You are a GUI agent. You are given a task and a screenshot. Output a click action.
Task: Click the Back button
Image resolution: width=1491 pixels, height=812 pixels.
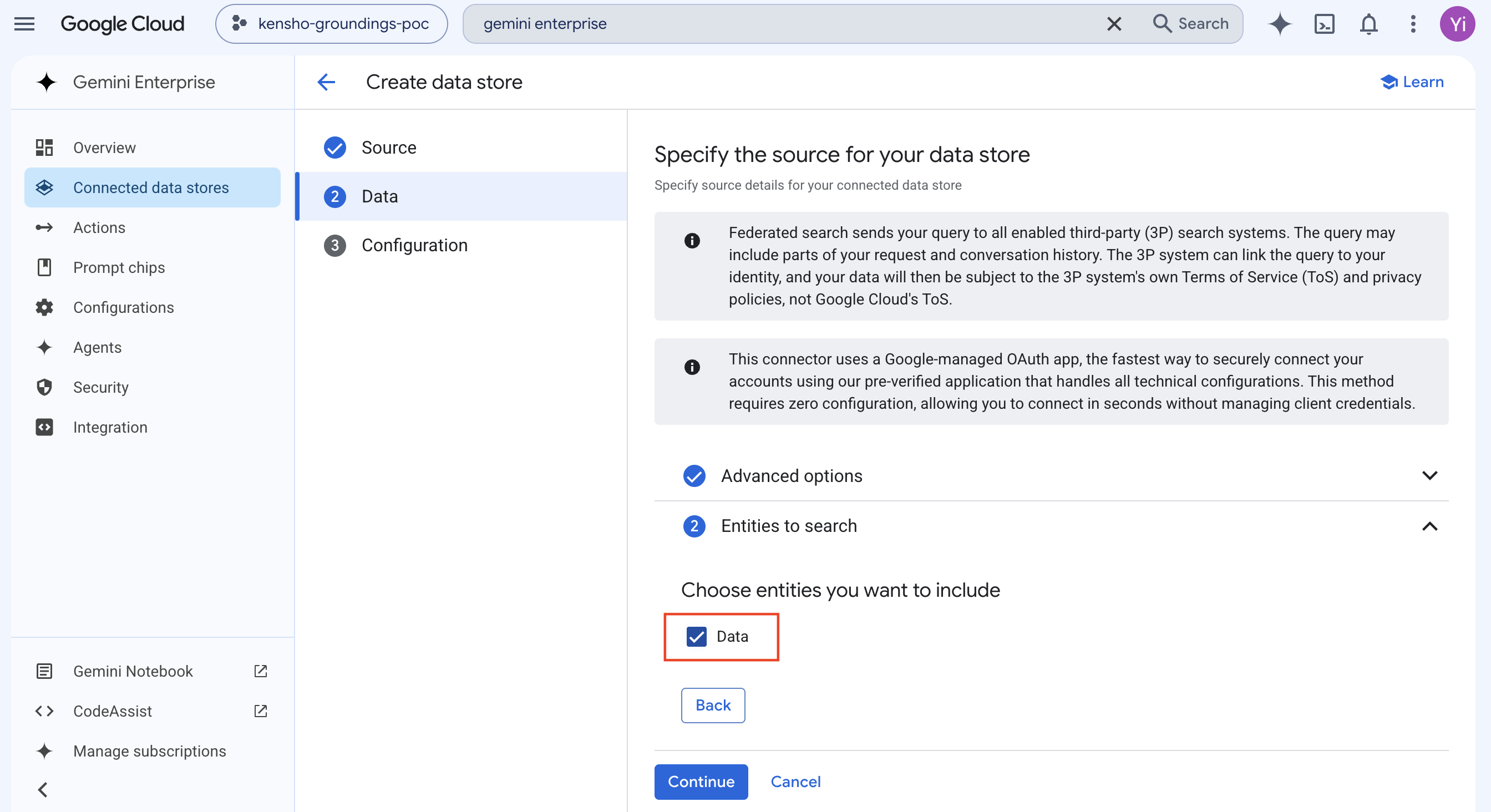(713, 706)
